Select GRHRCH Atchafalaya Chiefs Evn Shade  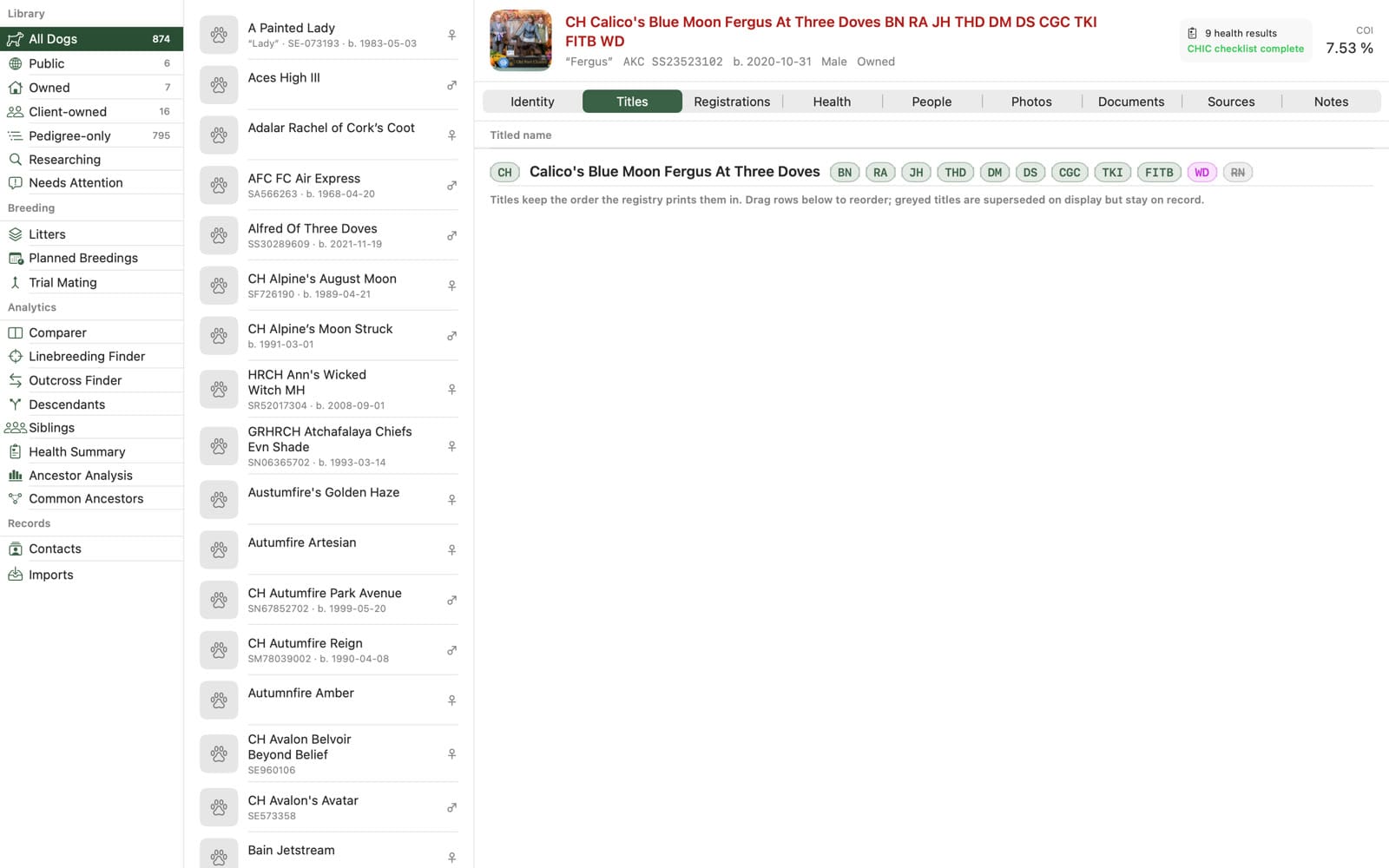click(329, 446)
